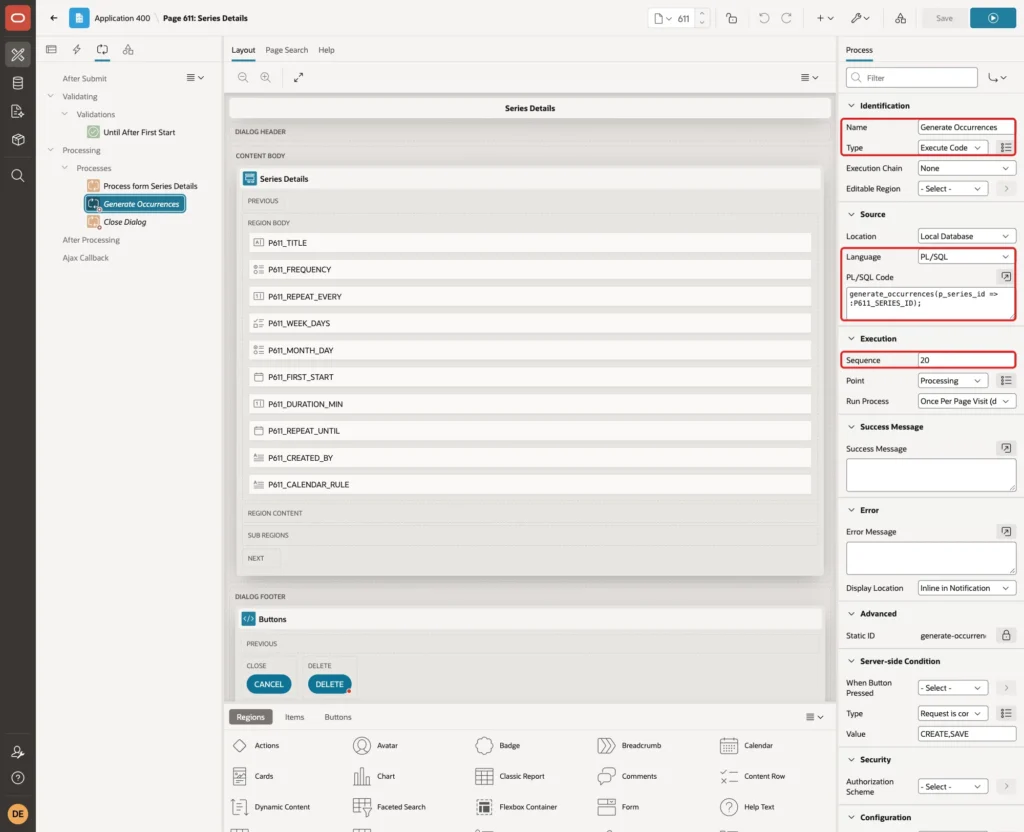Open Authorization Scheme select list
The height and width of the screenshot is (832, 1024).
point(953,786)
